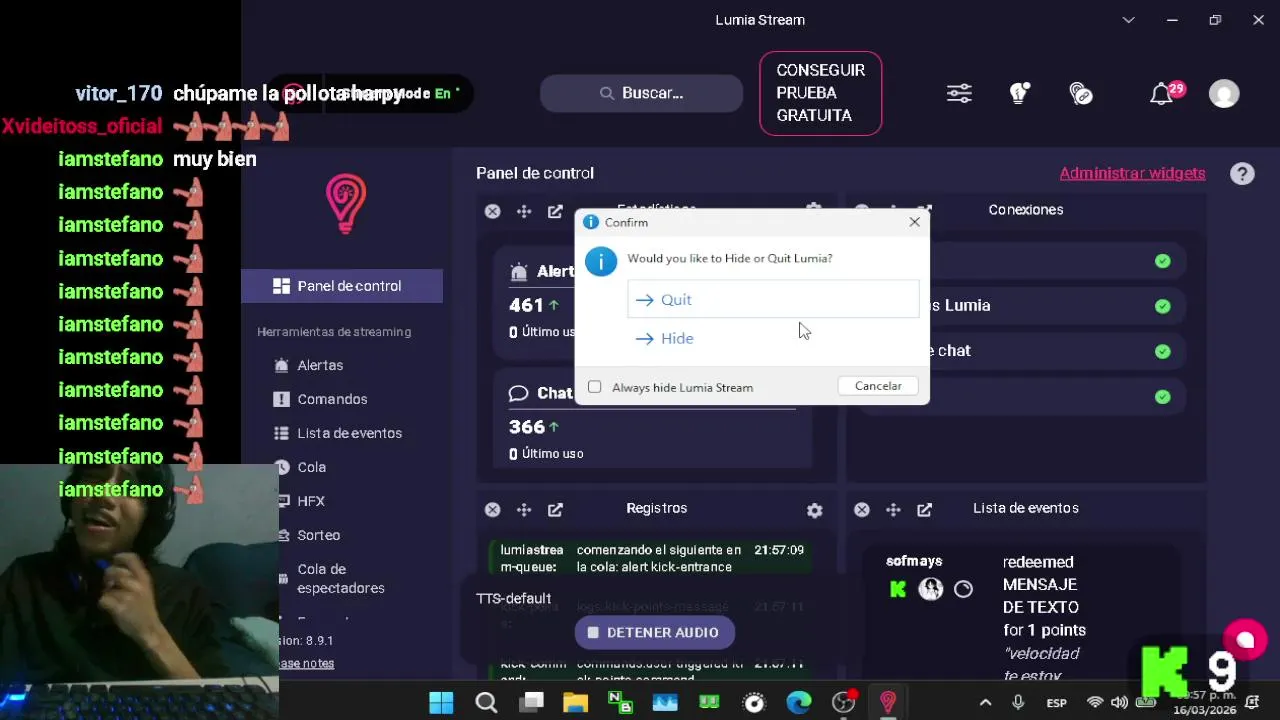Open HFX in the sidebar
1280x720 pixels.
coord(310,501)
